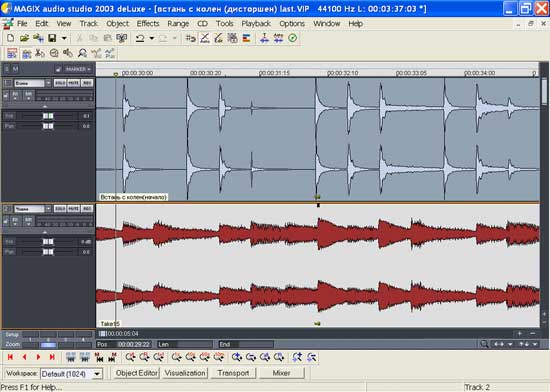Toggle the global M button above tracks
This screenshot has width=550, height=392.
[x=15, y=69]
